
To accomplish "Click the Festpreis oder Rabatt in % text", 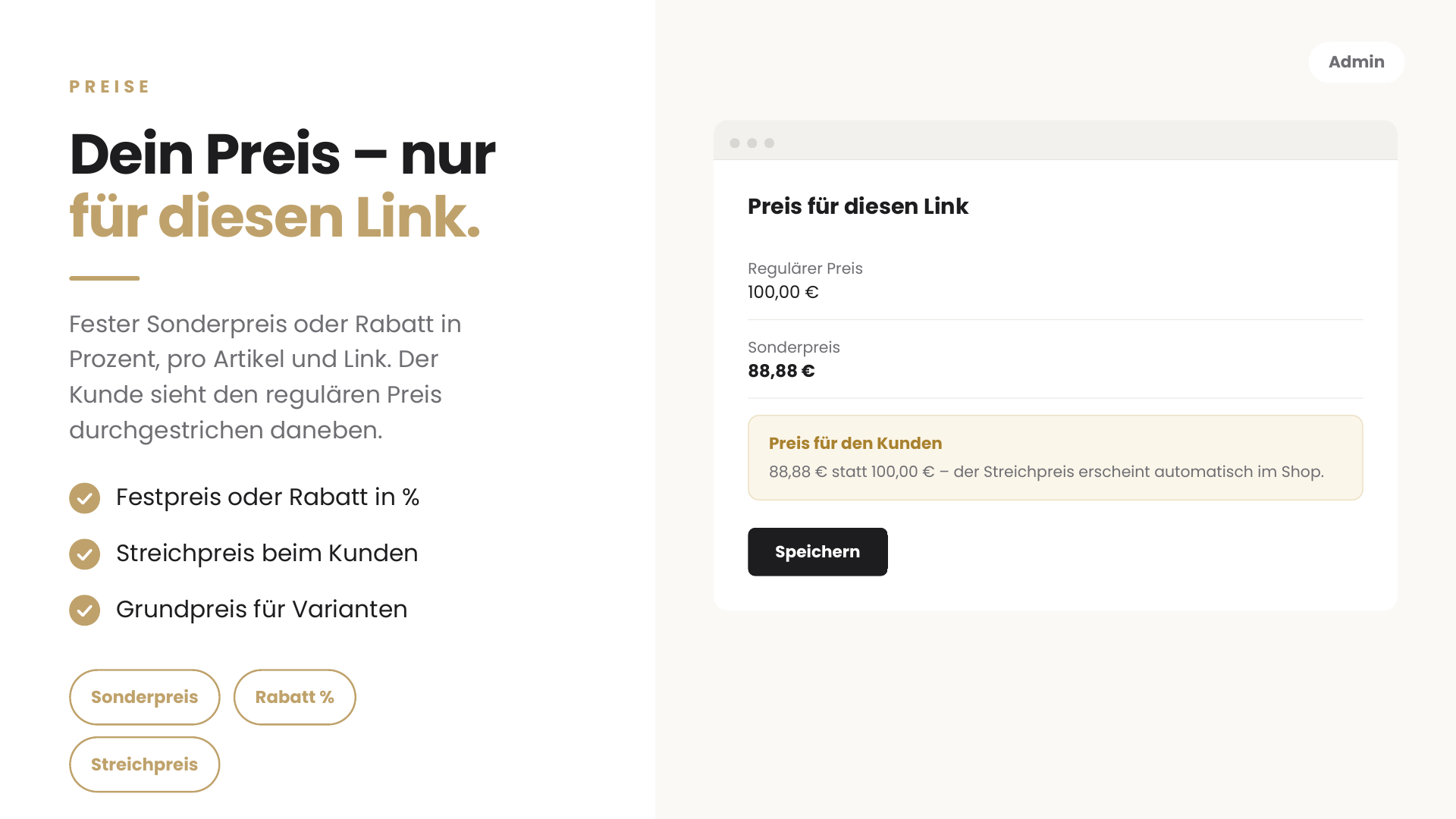I will point(268,497).
